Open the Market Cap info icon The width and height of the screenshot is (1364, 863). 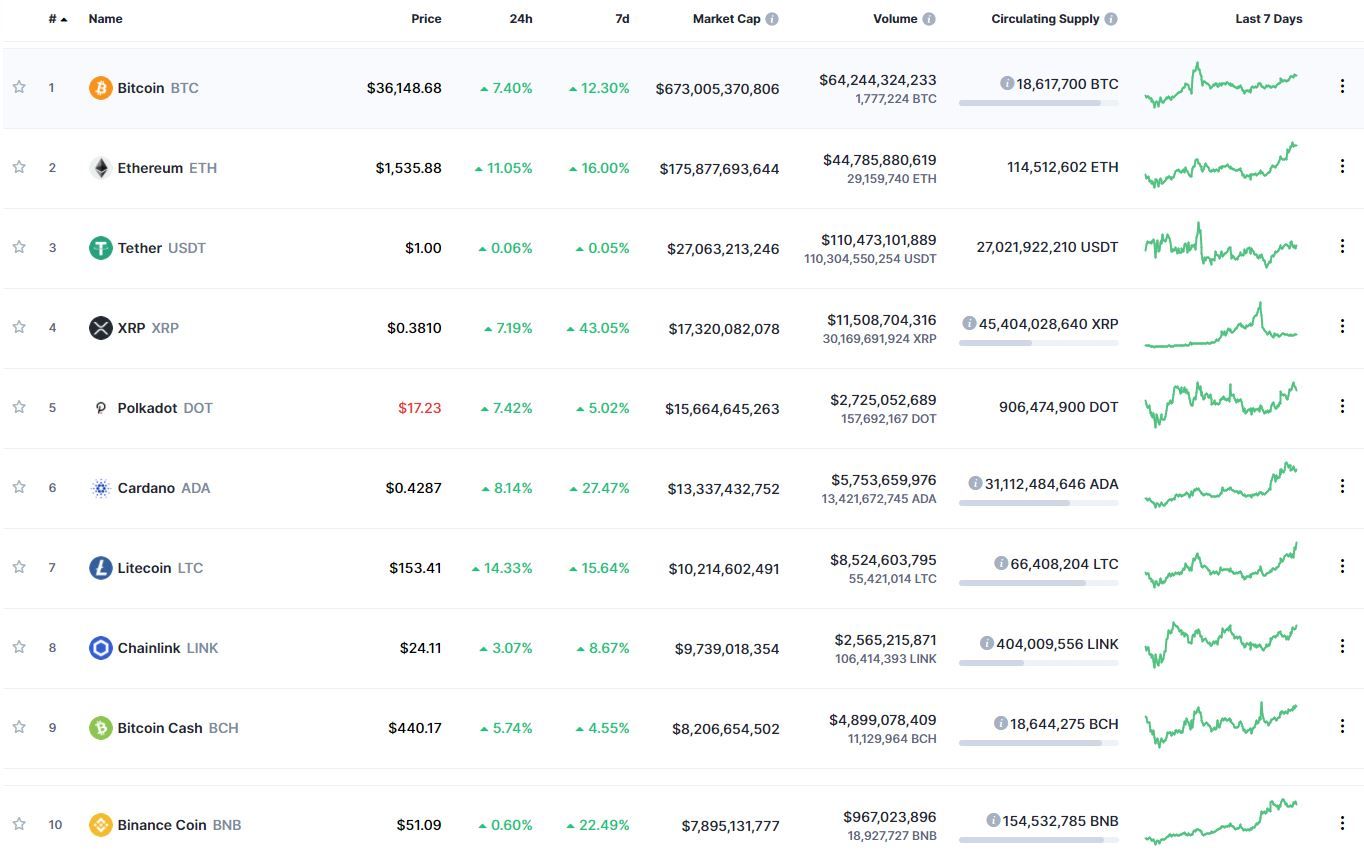[x=772, y=19]
